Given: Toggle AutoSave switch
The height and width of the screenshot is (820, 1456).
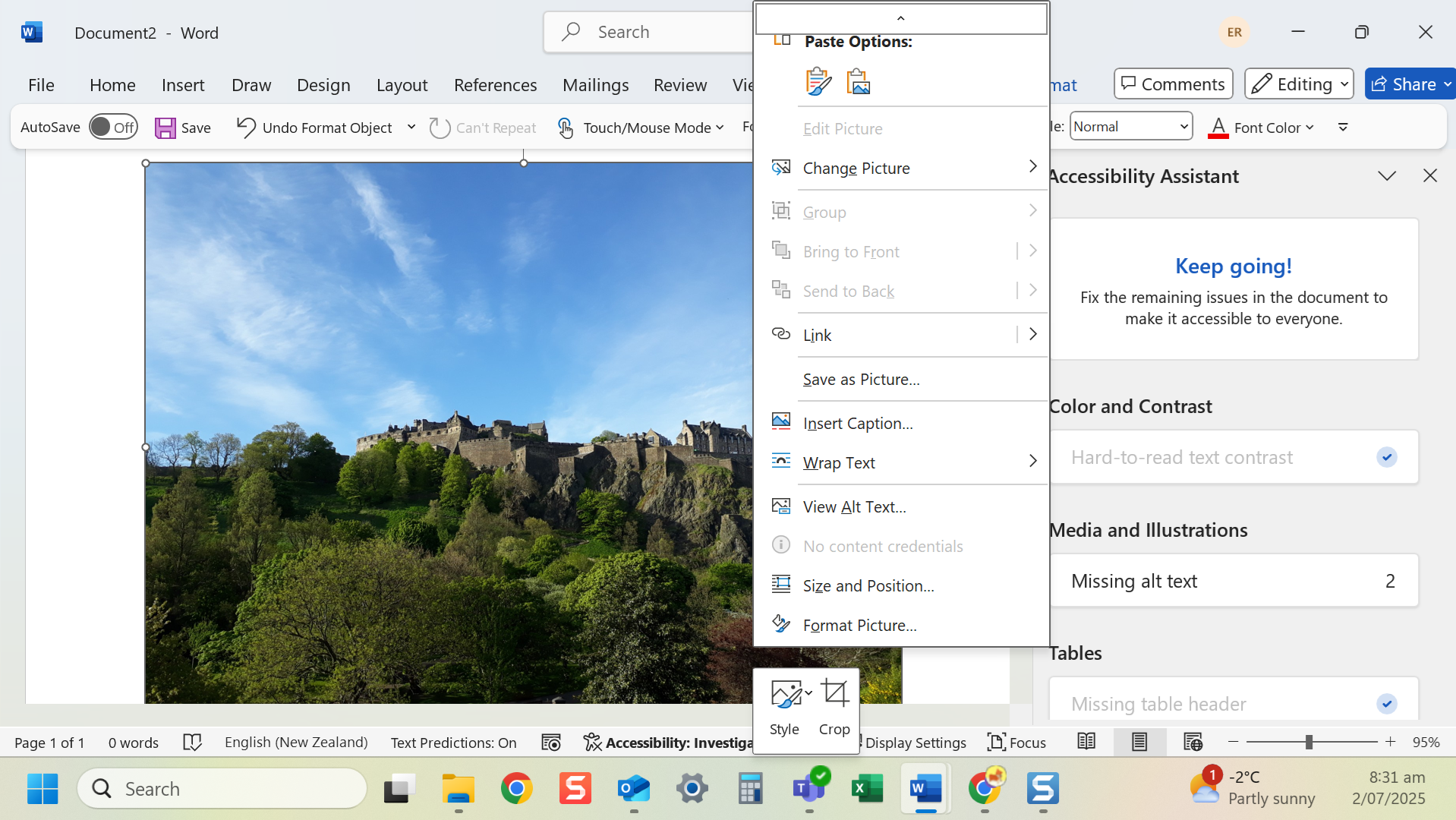Looking at the screenshot, I should [x=113, y=127].
